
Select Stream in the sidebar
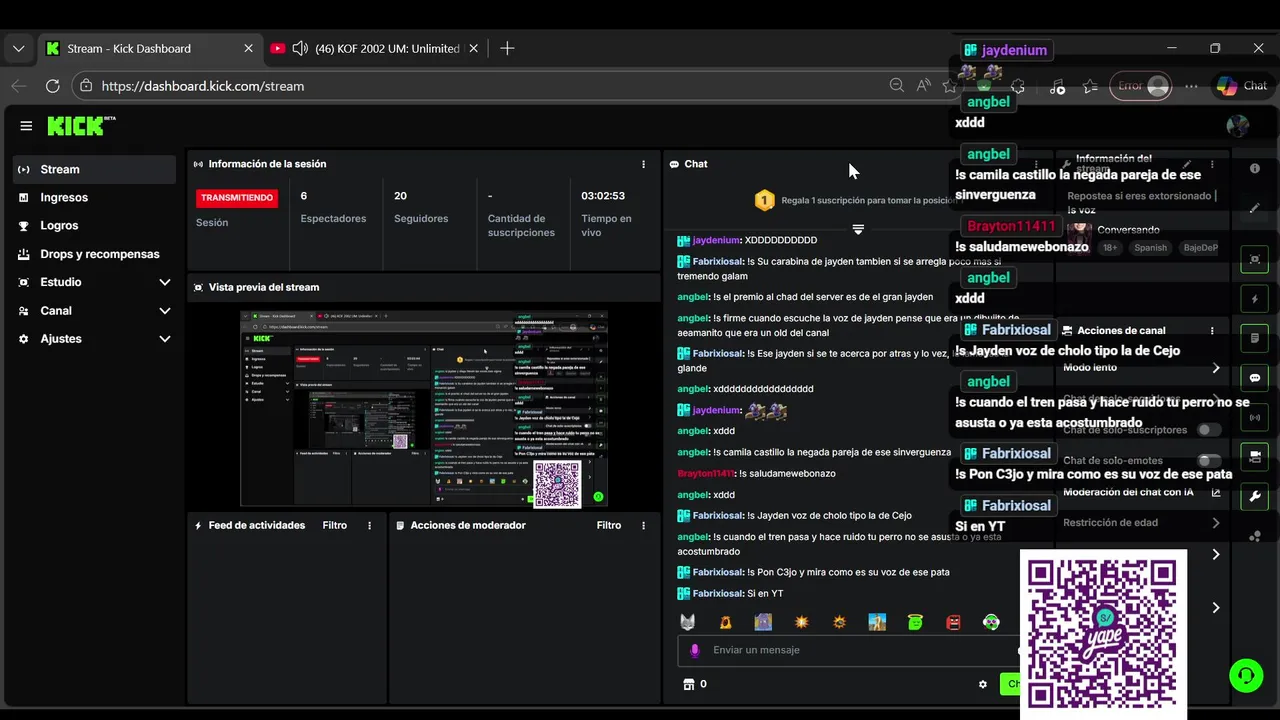95,169
